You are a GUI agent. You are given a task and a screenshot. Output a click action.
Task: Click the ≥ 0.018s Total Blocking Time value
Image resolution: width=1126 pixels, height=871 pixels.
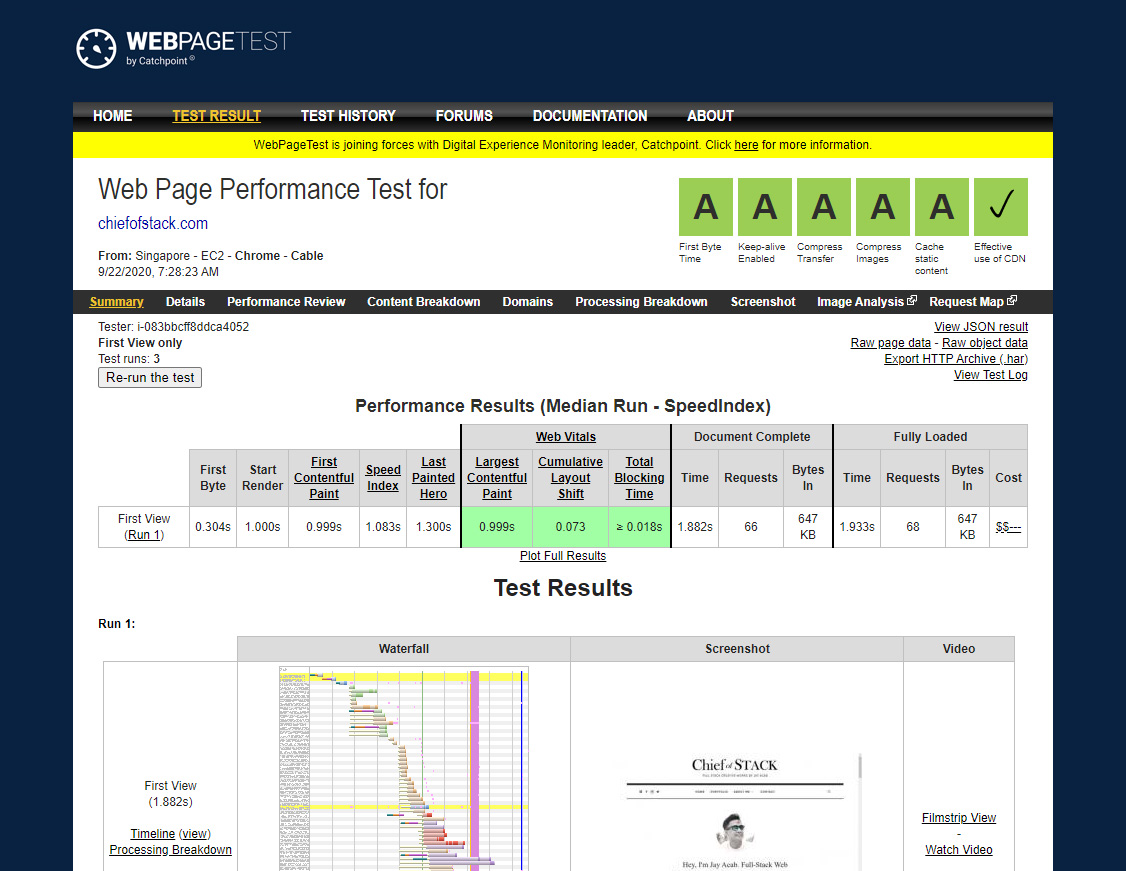[x=639, y=527]
